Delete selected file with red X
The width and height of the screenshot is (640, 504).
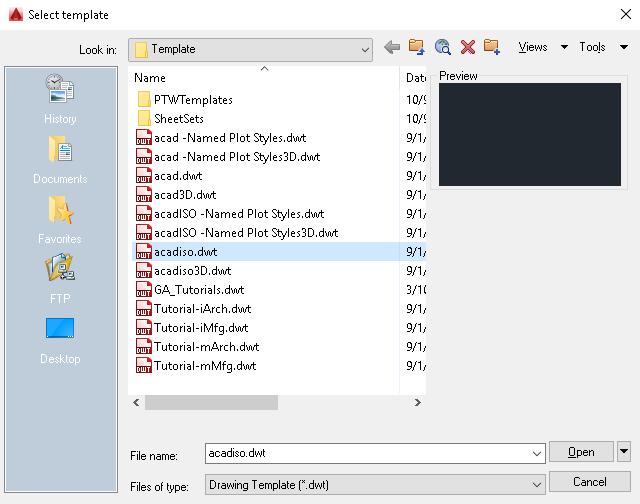468,47
